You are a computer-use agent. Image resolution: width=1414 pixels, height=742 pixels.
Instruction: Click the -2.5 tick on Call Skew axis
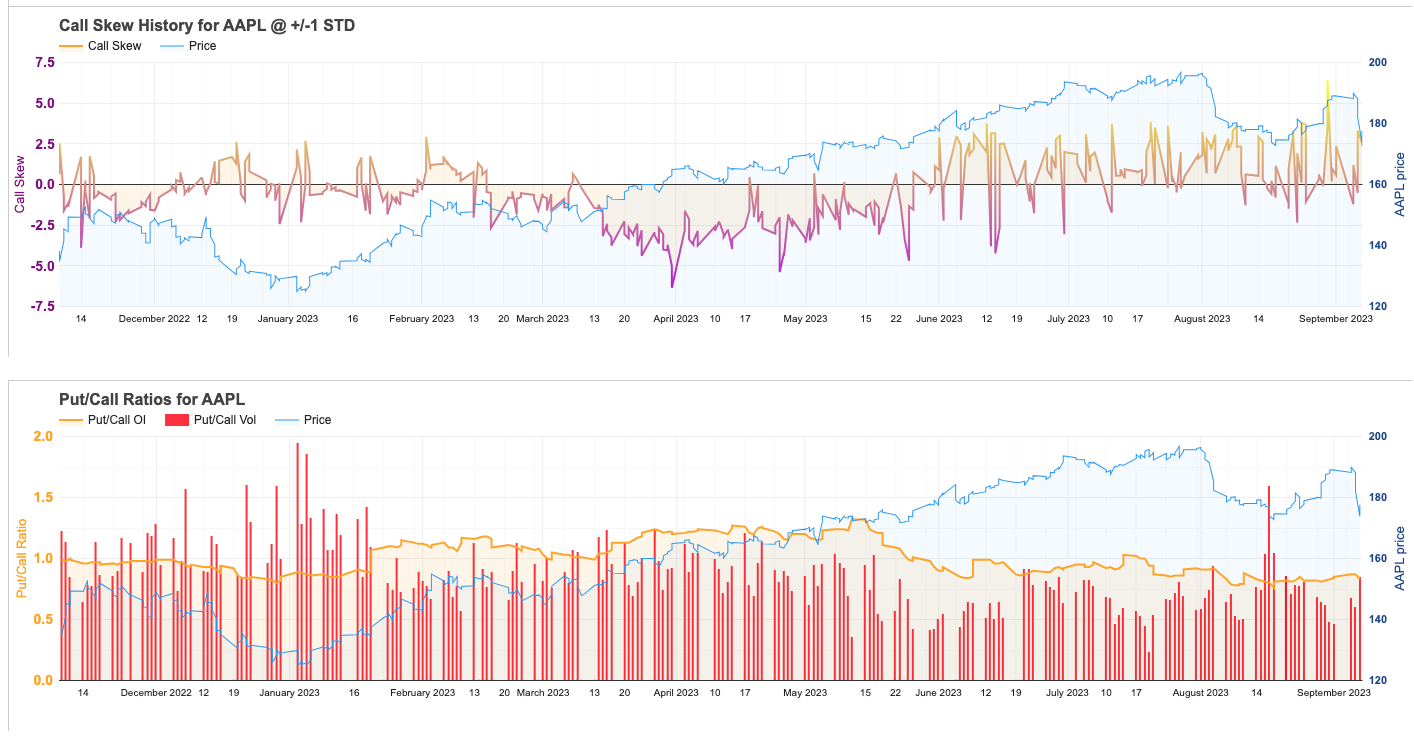point(42,225)
